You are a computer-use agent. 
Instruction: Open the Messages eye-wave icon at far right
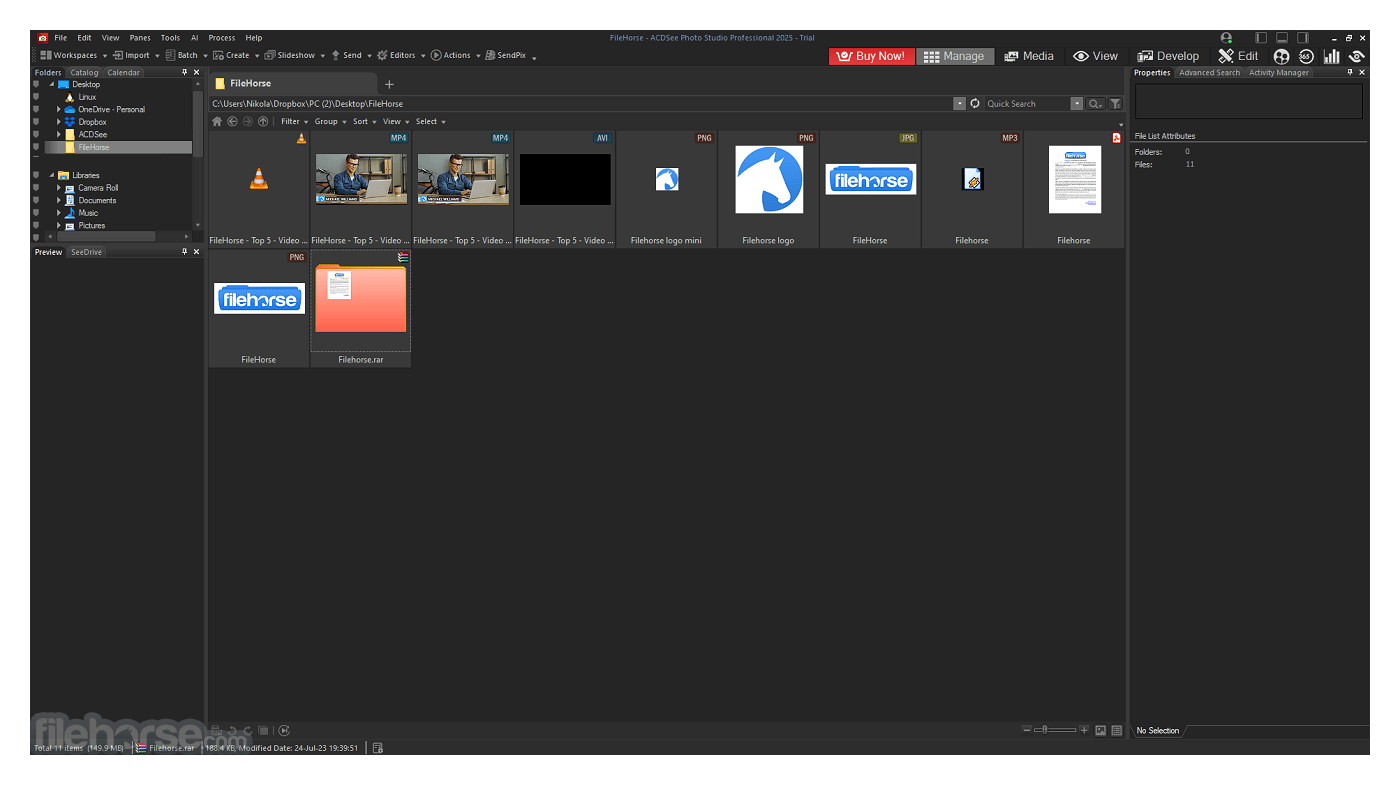click(1357, 57)
